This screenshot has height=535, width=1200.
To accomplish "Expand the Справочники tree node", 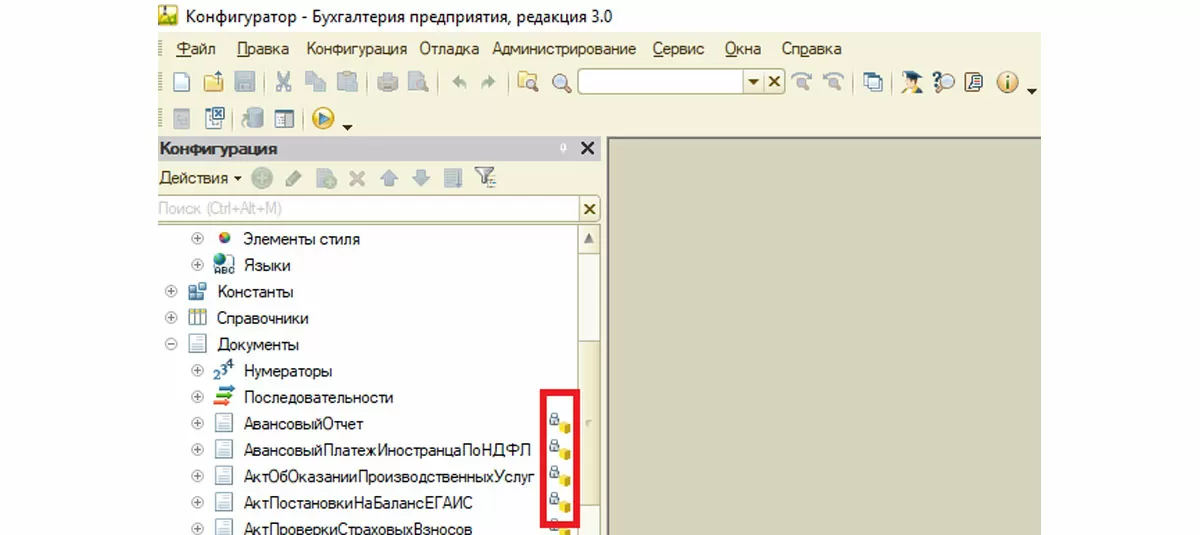I will [x=171, y=318].
